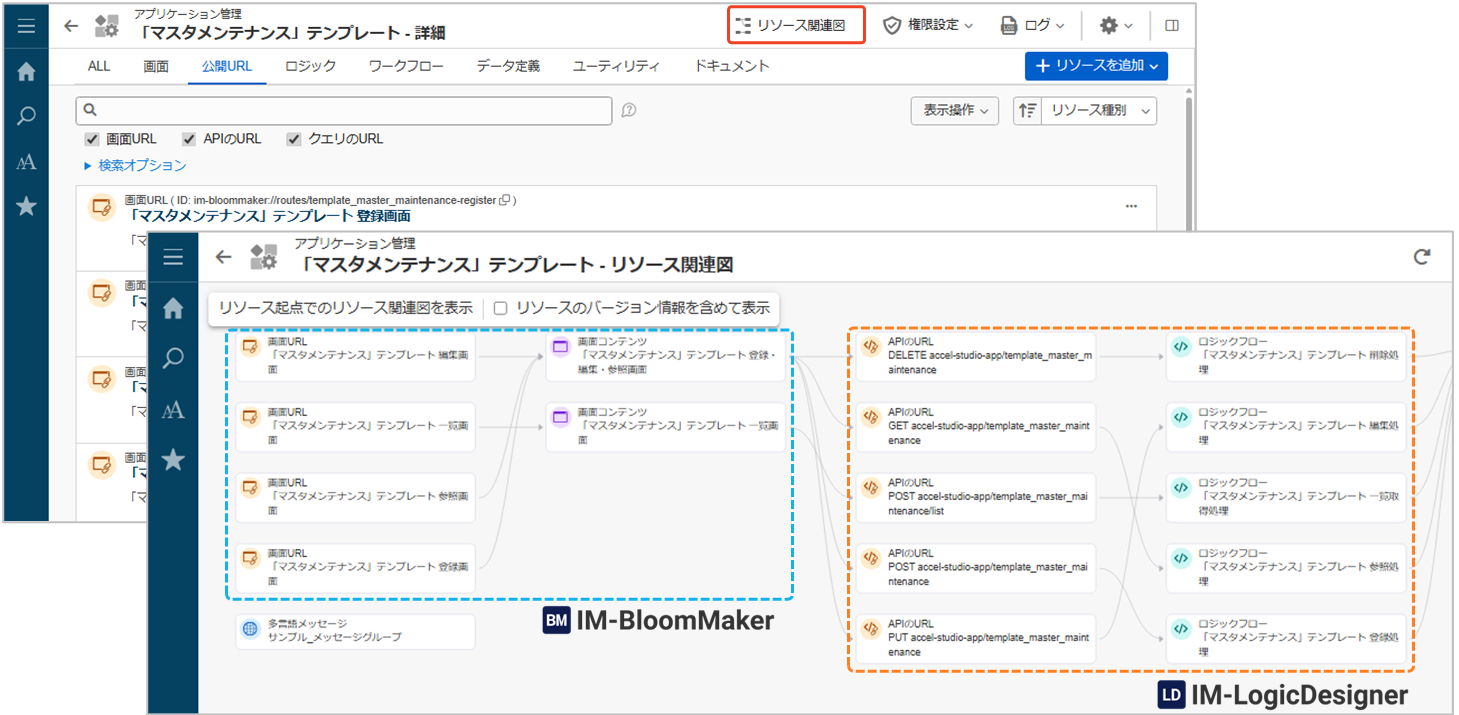Viewport: 1459px width, 715px height.
Task: Click the back arrow in the front window
Action: click(223, 257)
